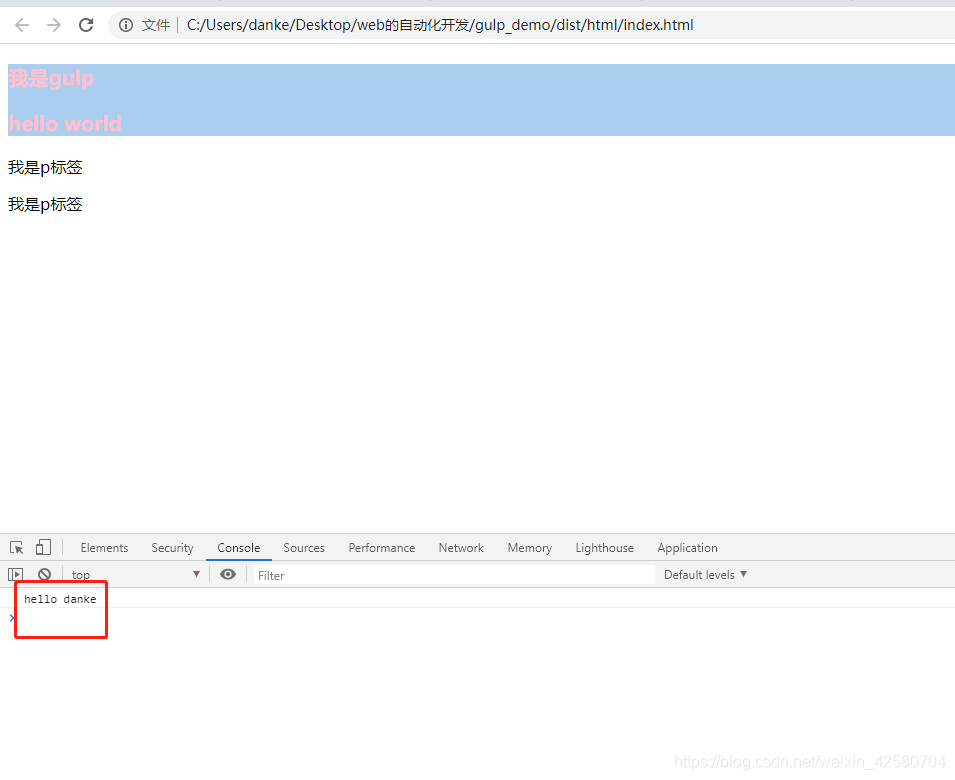Open the Network tab
This screenshot has width=955, height=780.
pyautogui.click(x=461, y=547)
